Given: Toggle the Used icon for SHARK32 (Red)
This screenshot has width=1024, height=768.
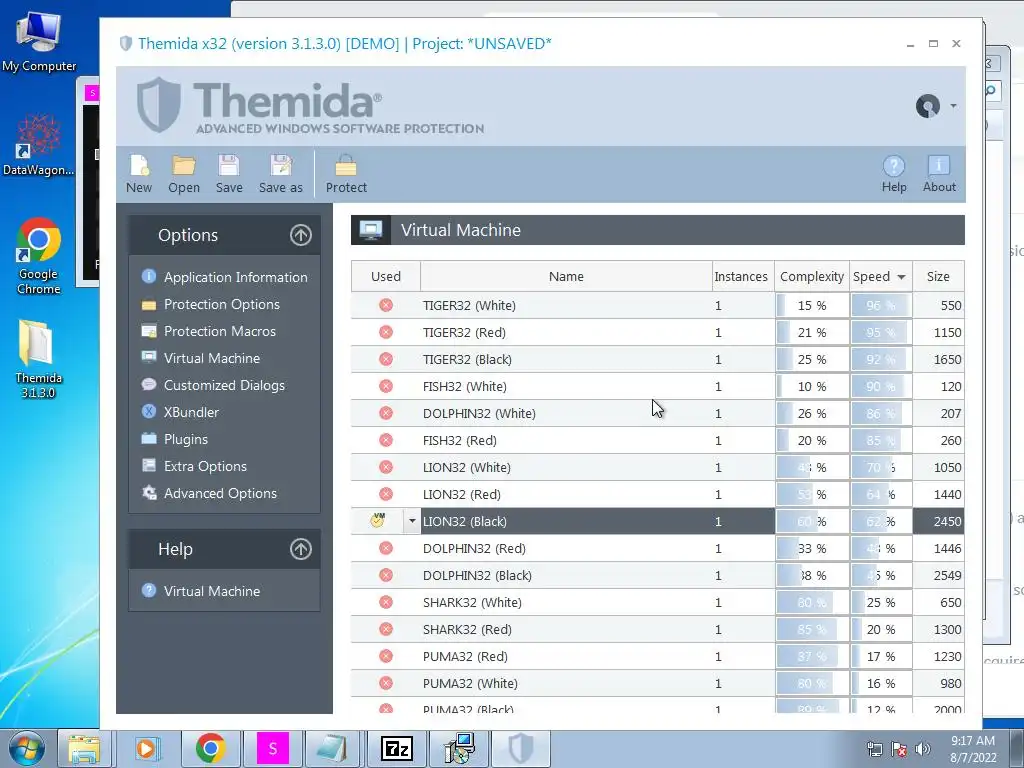Looking at the screenshot, I should 386,630.
